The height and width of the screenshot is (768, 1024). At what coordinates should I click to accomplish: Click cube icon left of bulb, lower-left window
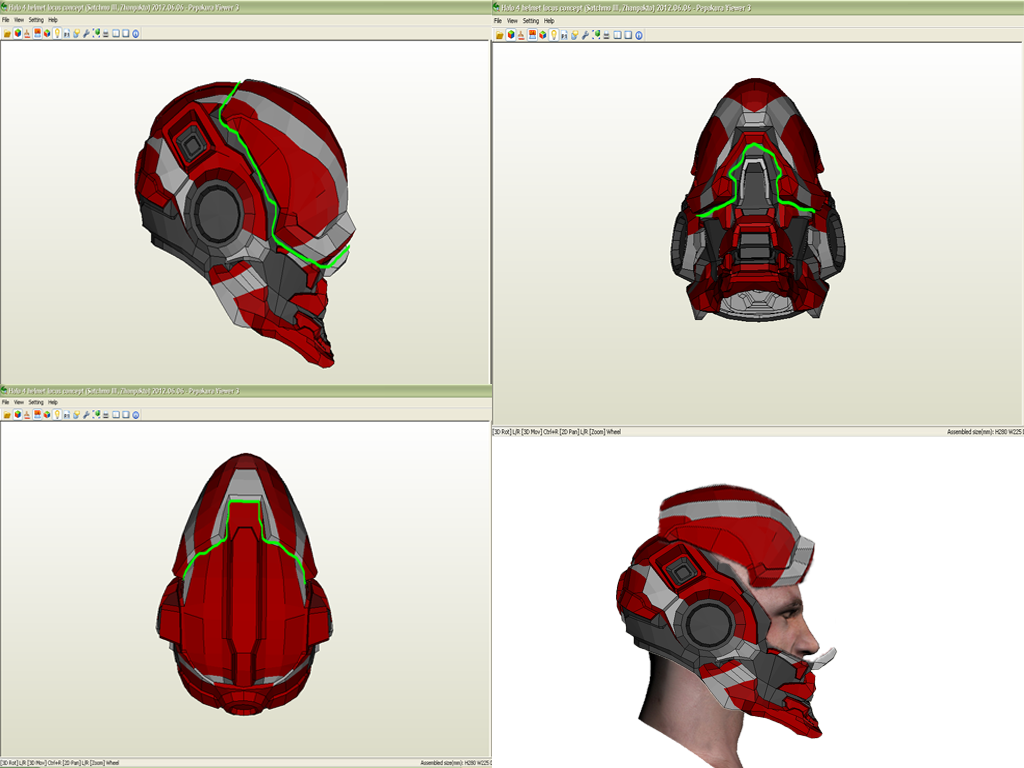click(47, 415)
